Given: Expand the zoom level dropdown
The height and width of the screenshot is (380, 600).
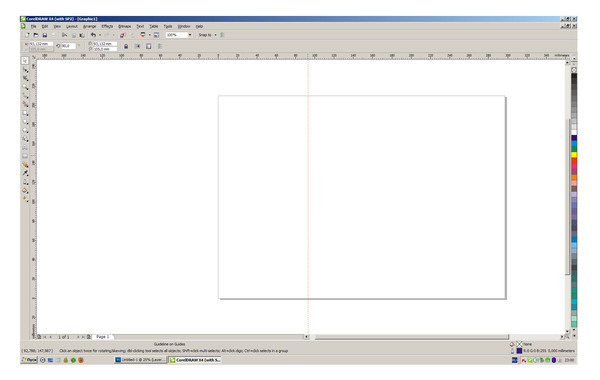Looking at the screenshot, I should click(190, 35).
